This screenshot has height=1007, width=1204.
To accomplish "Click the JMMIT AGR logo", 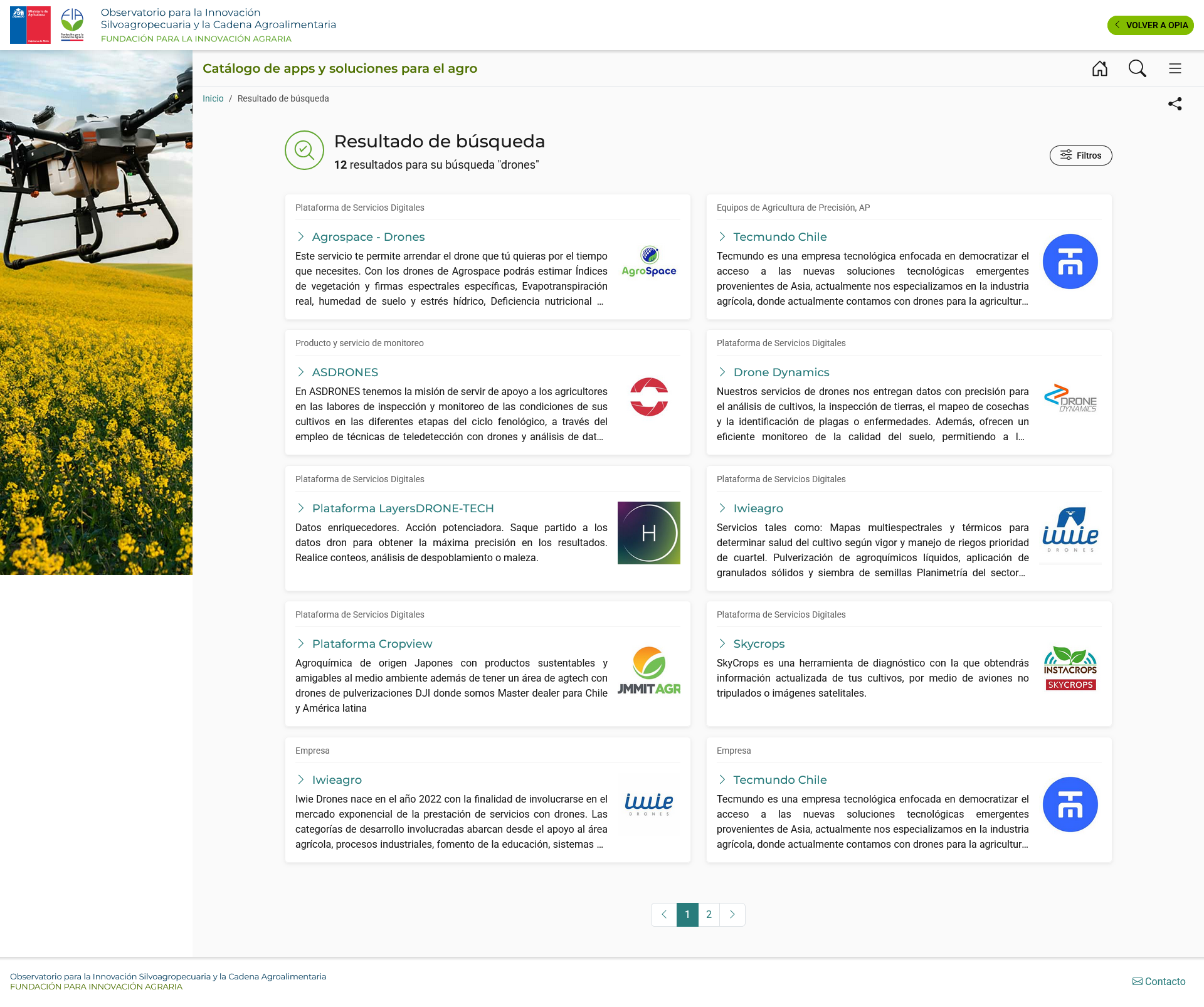I will tap(649, 670).
